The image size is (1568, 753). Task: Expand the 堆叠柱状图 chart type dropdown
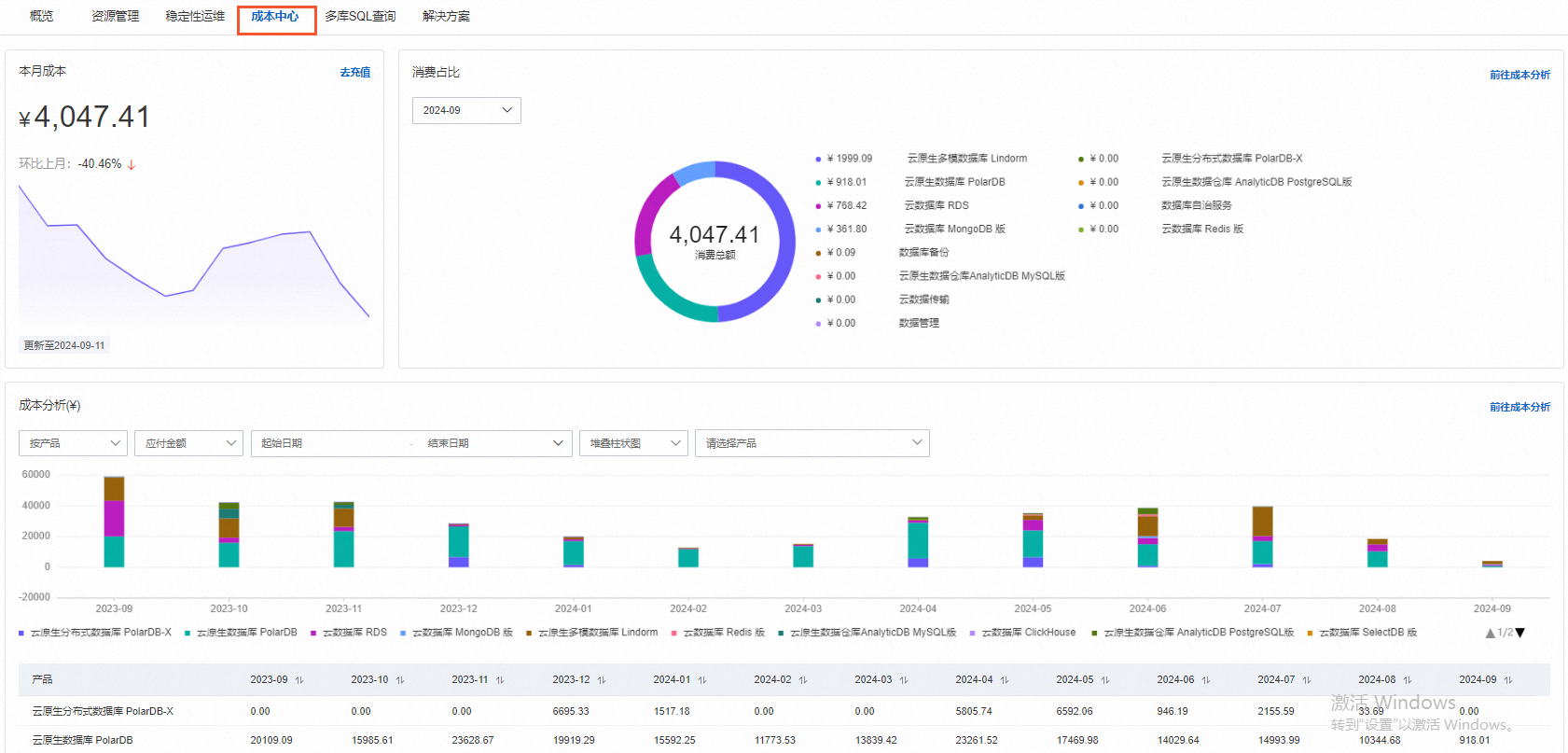click(633, 443)
